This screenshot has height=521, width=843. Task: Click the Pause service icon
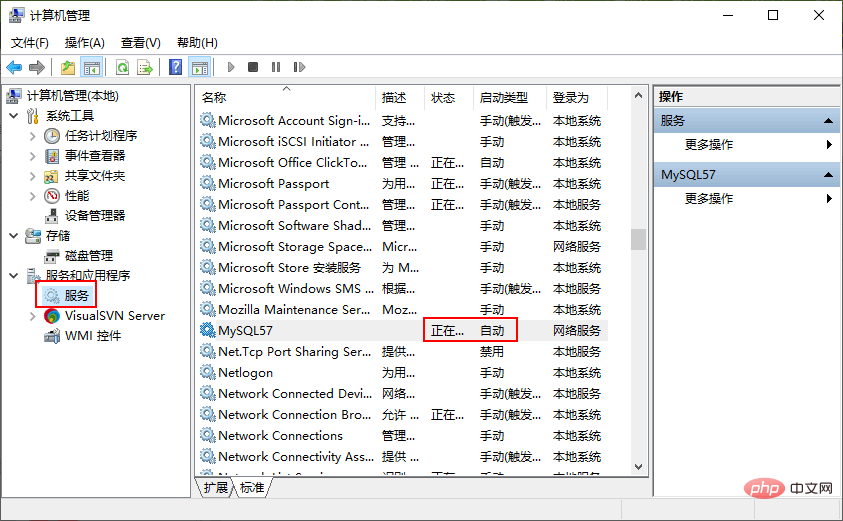pyautogui.click(x=276, y=67)
